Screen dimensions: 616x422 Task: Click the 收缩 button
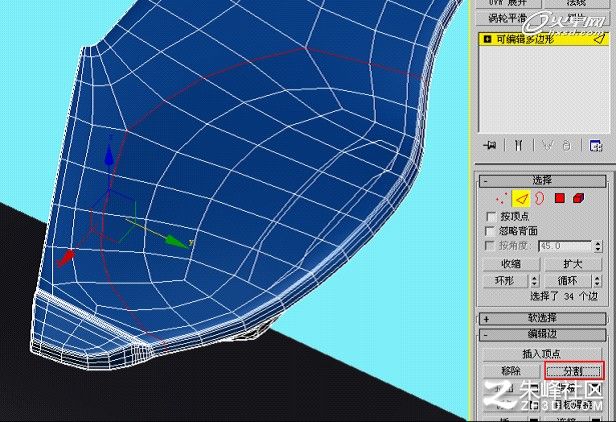coord(511,264)
